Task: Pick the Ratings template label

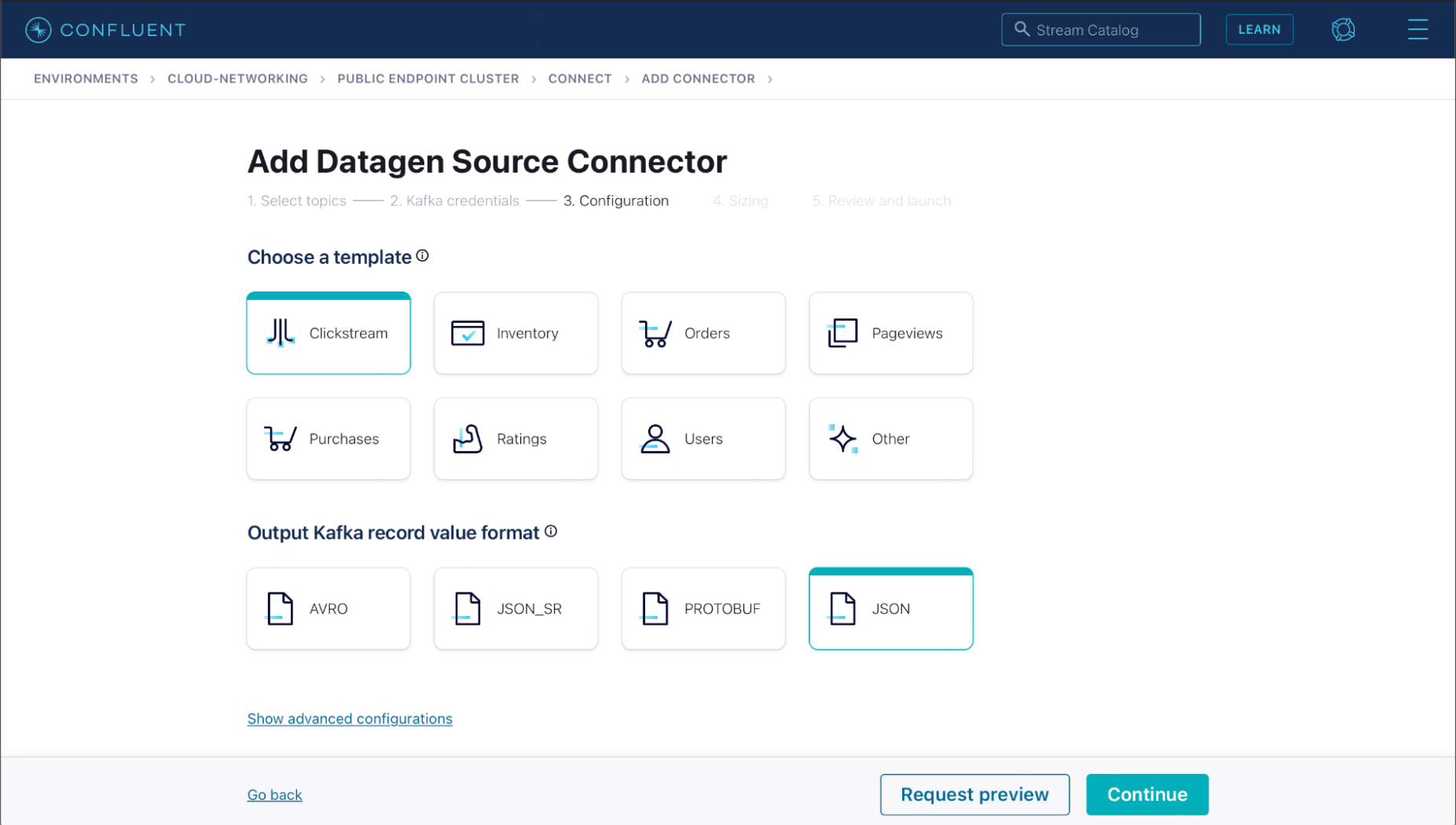Action: pos(522,438)
